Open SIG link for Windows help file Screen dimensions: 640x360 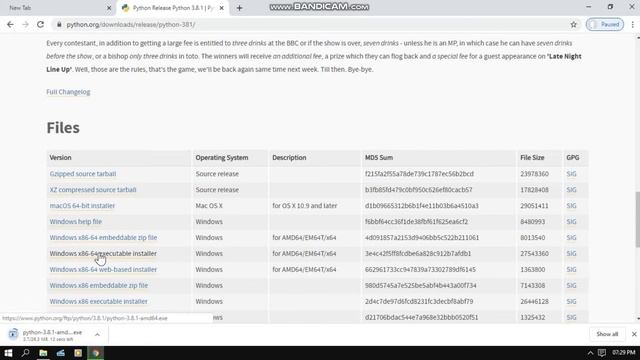point(571,221)
